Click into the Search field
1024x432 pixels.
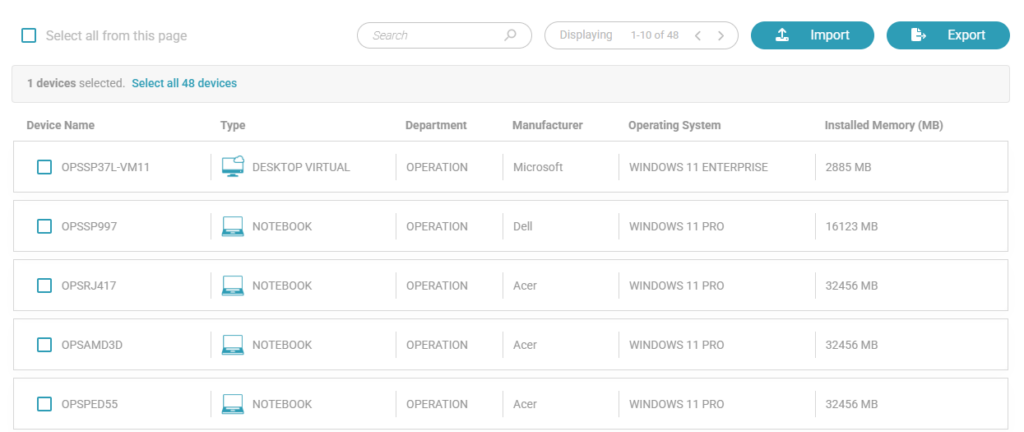(x=432, y=35)
